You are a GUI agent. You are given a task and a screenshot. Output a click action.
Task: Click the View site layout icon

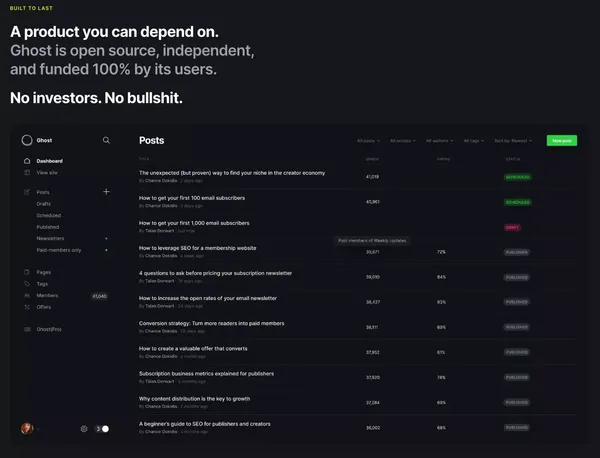(x=27, y=173)
